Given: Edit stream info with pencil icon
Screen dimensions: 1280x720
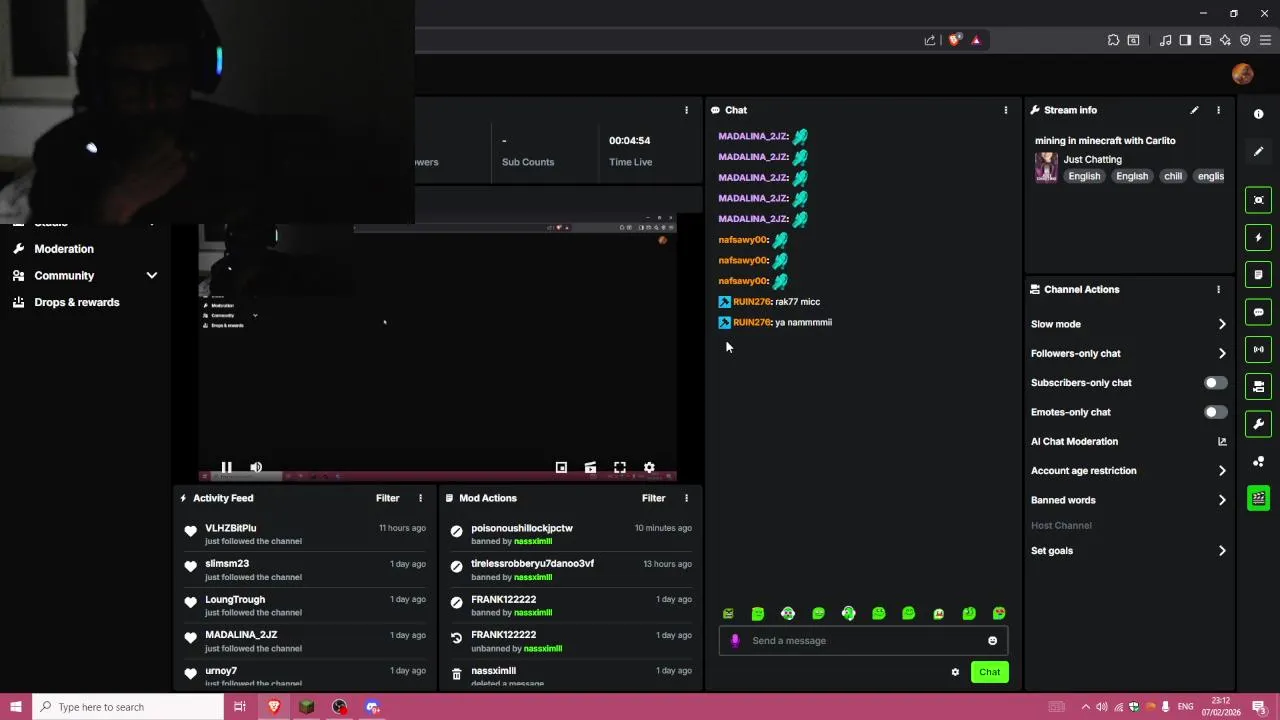Looking at the screenshot, I should click(1194, 110).
